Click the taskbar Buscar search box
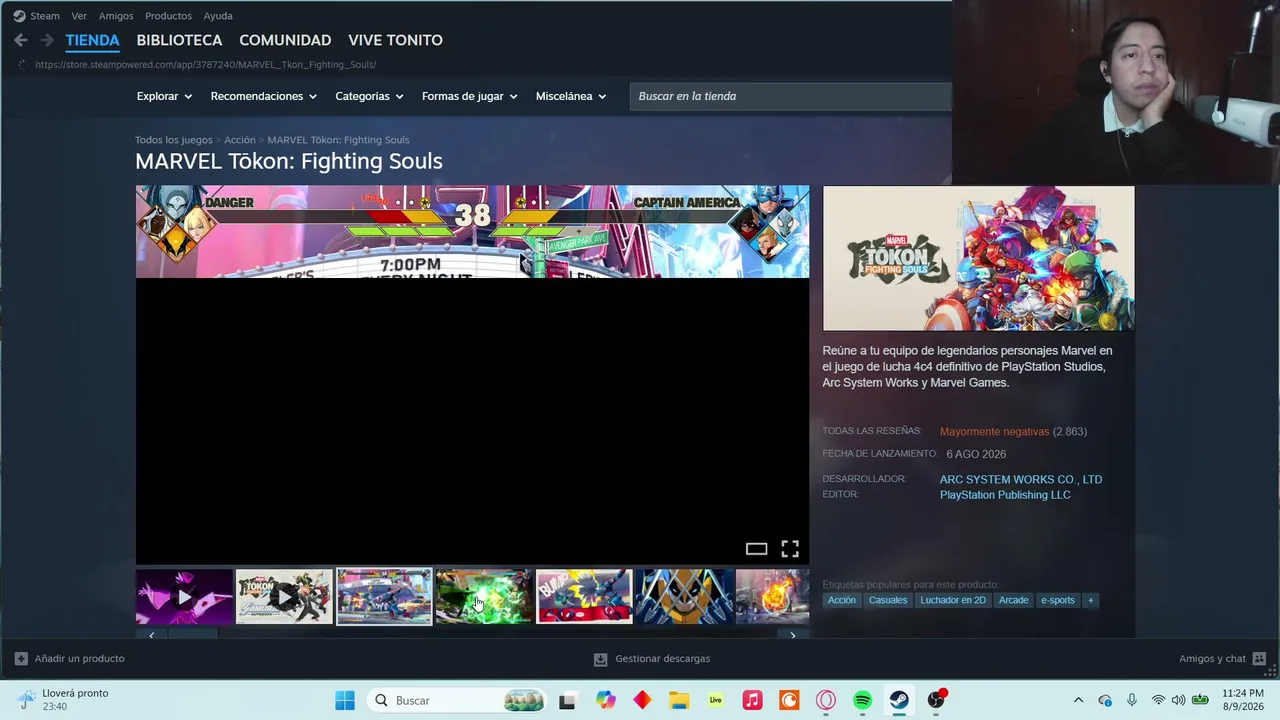Image resolution: width=1280 pixels, height=720 pixels. (x=457, y=700)
